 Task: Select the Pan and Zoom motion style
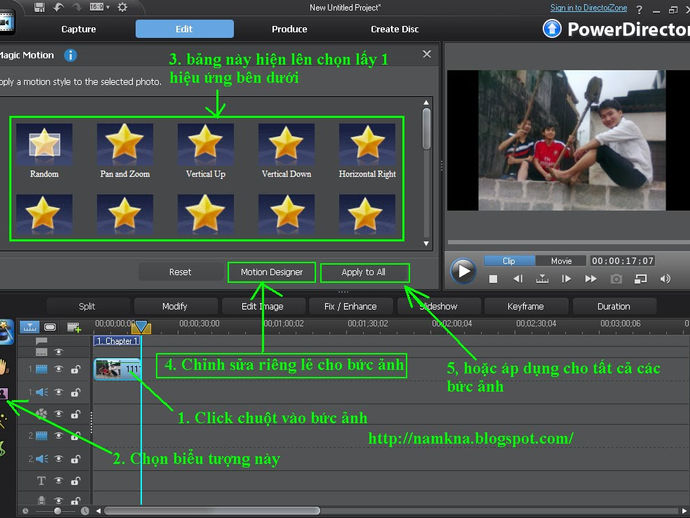coord(125,151)
